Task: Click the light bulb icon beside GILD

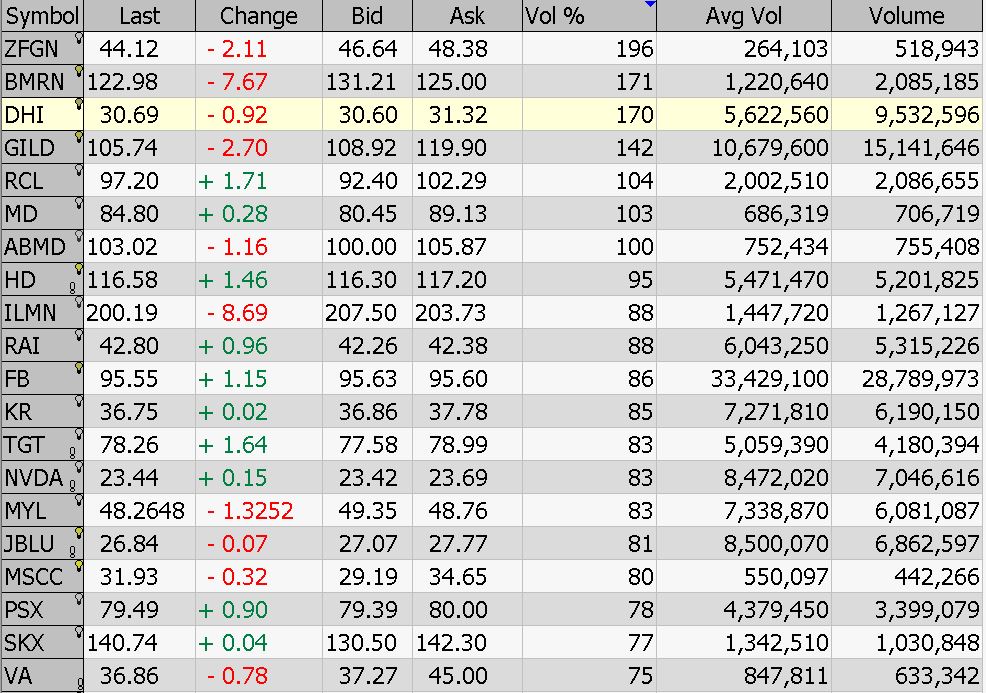Action: 79,137
